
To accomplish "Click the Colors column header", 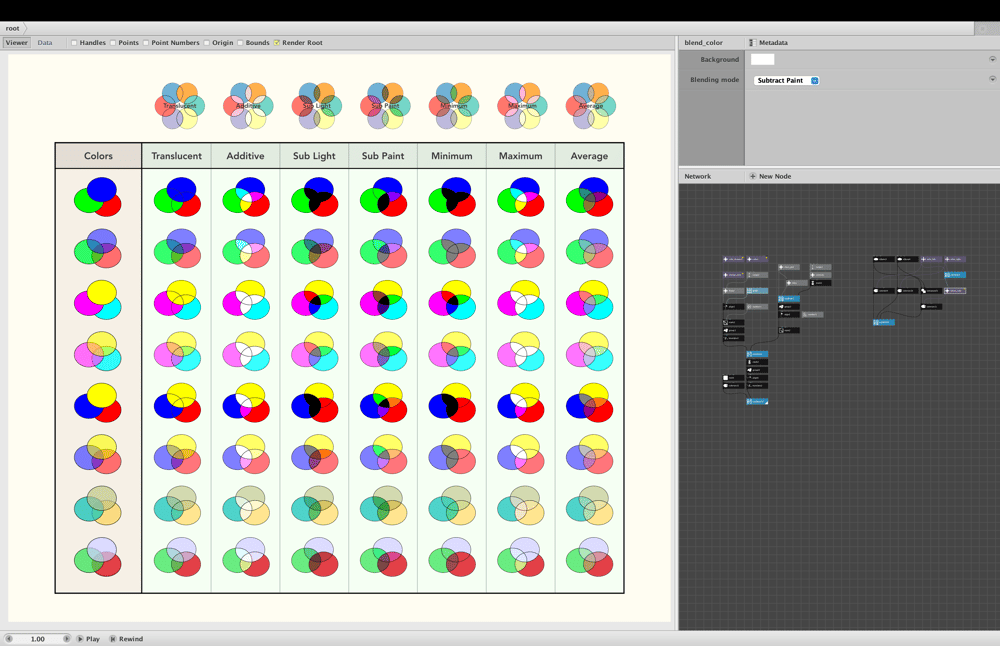I will (98, 156).
